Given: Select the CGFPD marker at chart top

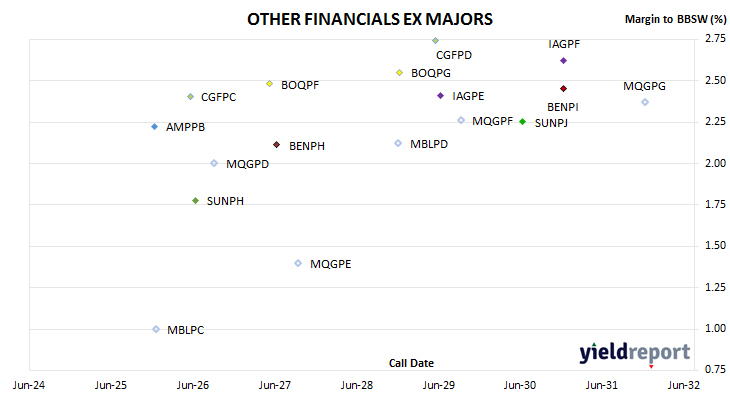Looking at the screenshot, I should (435, 41).
